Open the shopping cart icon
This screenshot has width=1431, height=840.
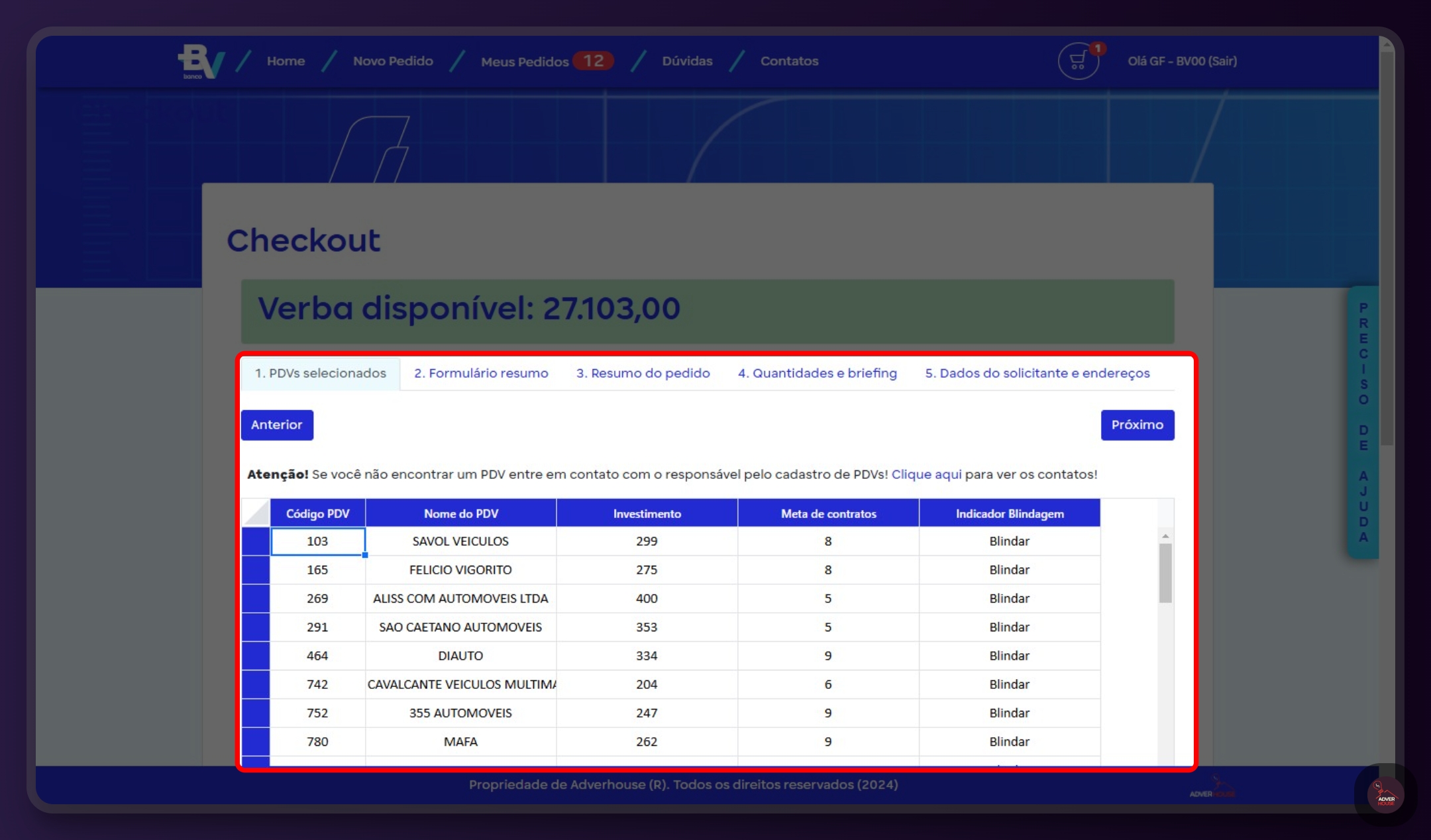tap(1078, 61)
